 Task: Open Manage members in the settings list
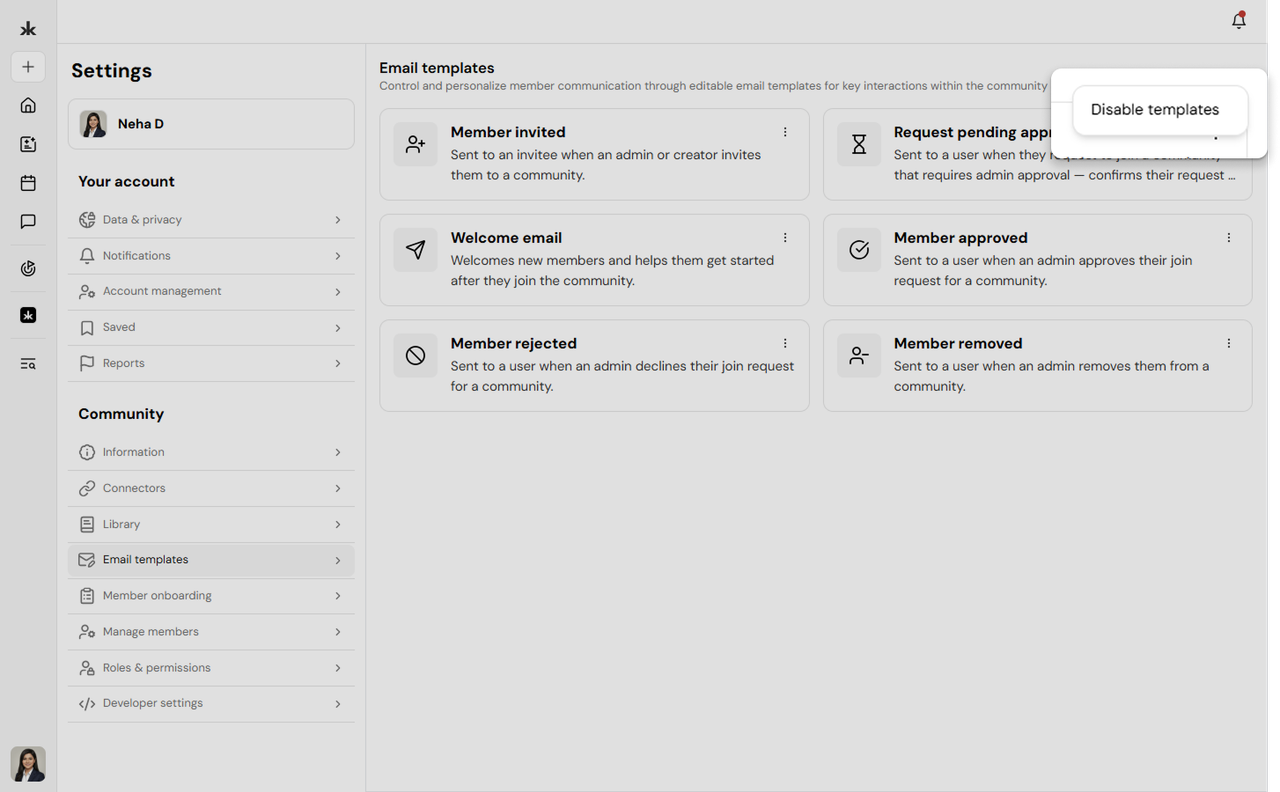[211, 632]
